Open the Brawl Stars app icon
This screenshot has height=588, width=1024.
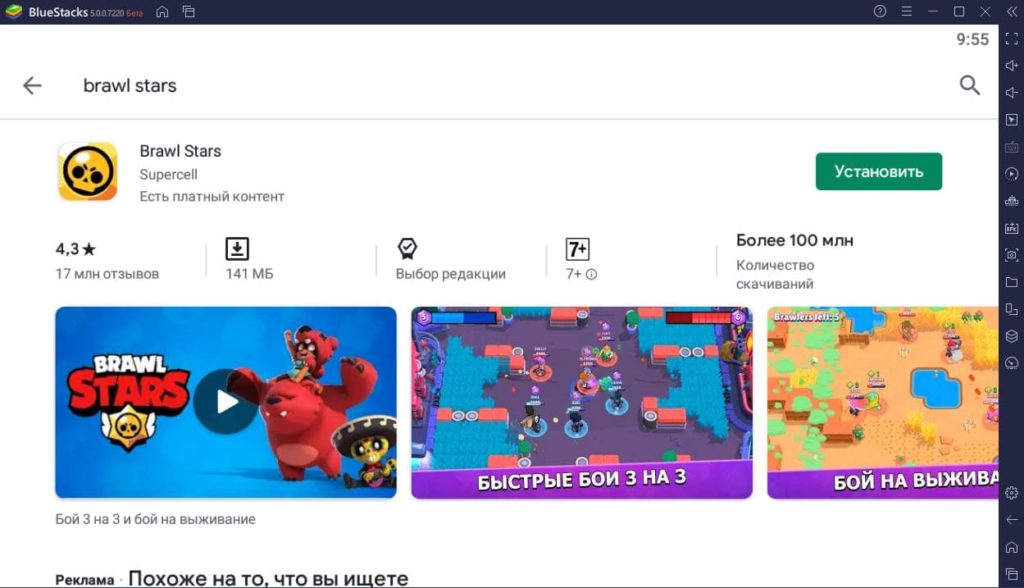[x=88, y=172]
